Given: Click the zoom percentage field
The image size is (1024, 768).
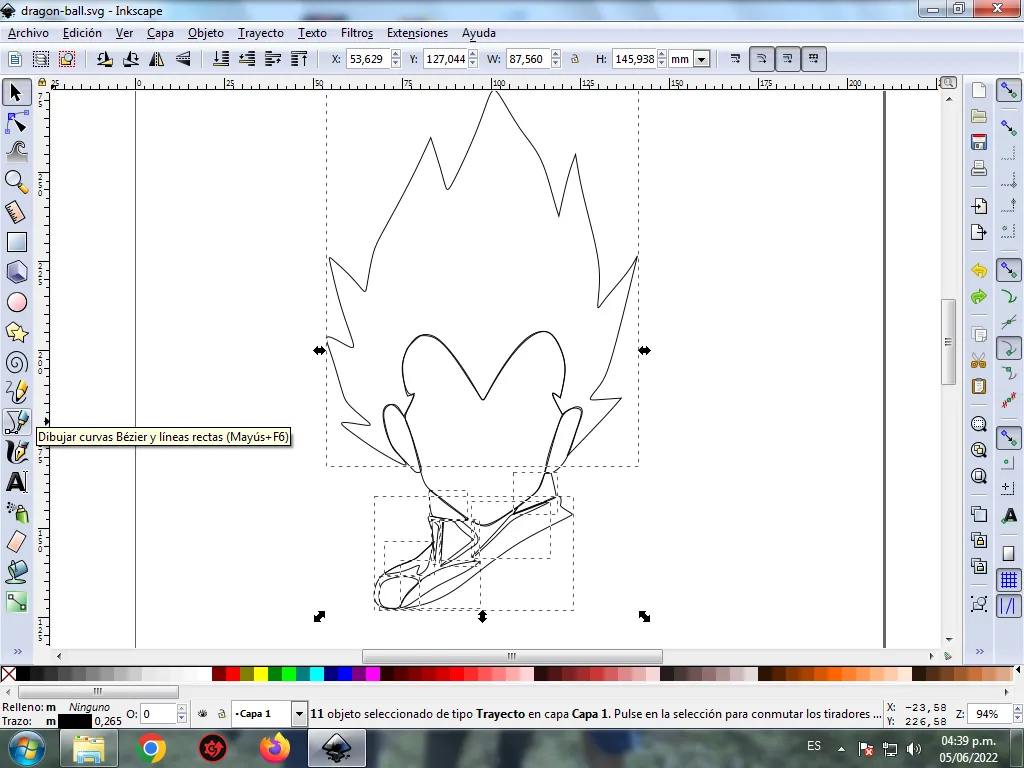Looking at the screenshot, I should pos(989,714).
